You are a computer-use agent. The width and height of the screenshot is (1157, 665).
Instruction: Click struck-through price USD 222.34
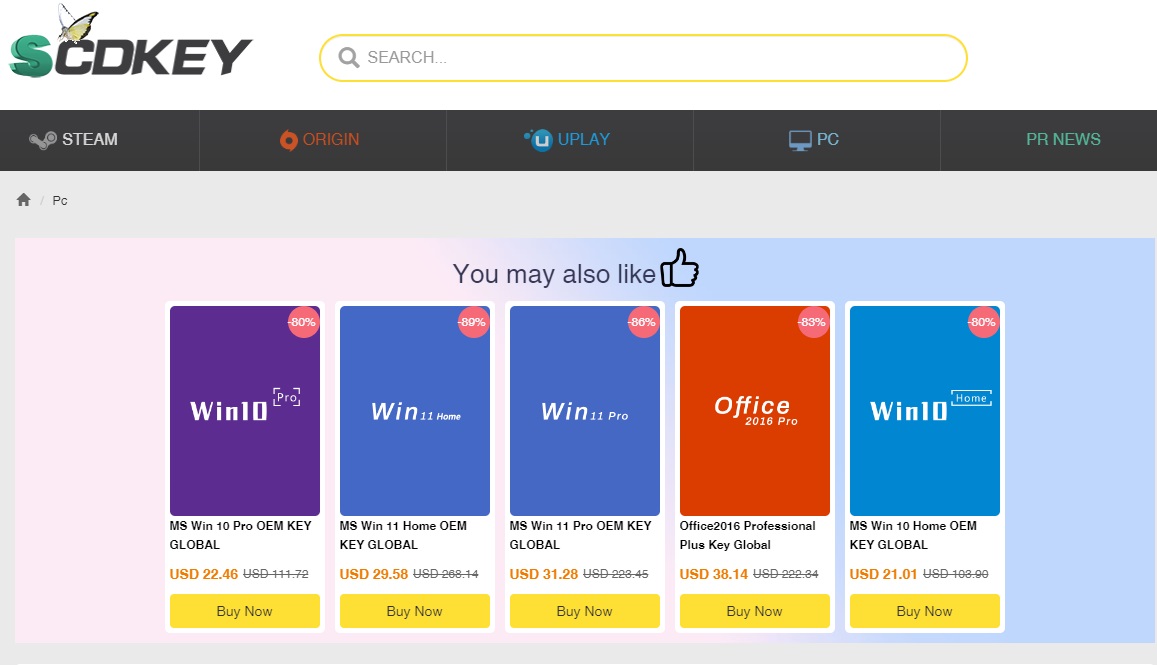[x=786, y=574]
